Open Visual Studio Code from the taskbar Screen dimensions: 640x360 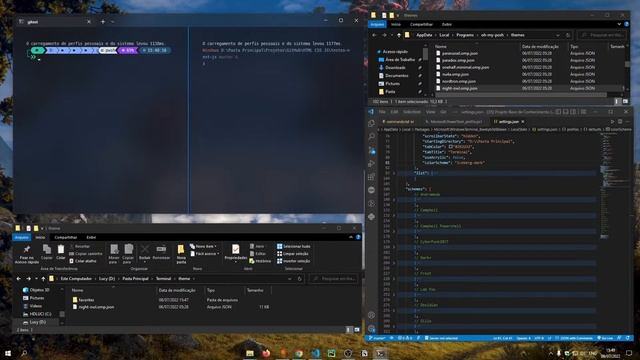coord(315,353)
